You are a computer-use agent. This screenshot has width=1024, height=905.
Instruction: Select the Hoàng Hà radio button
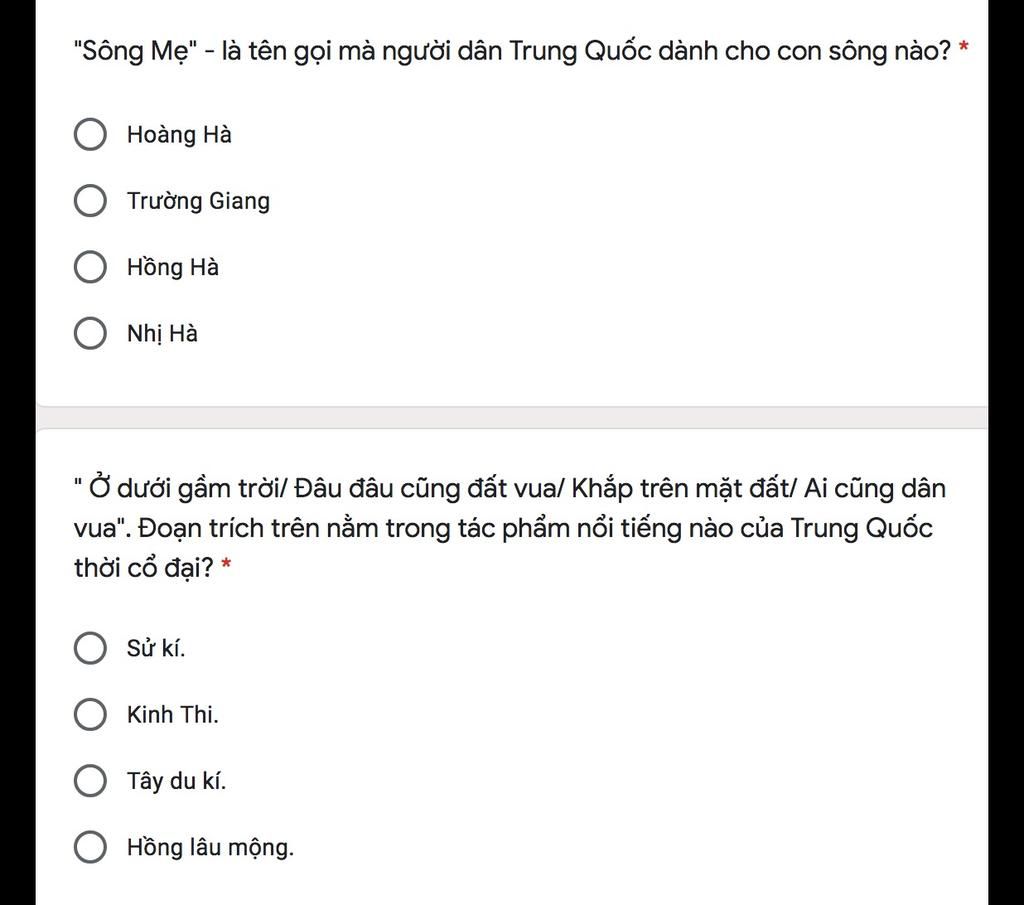tap(90, 135)
